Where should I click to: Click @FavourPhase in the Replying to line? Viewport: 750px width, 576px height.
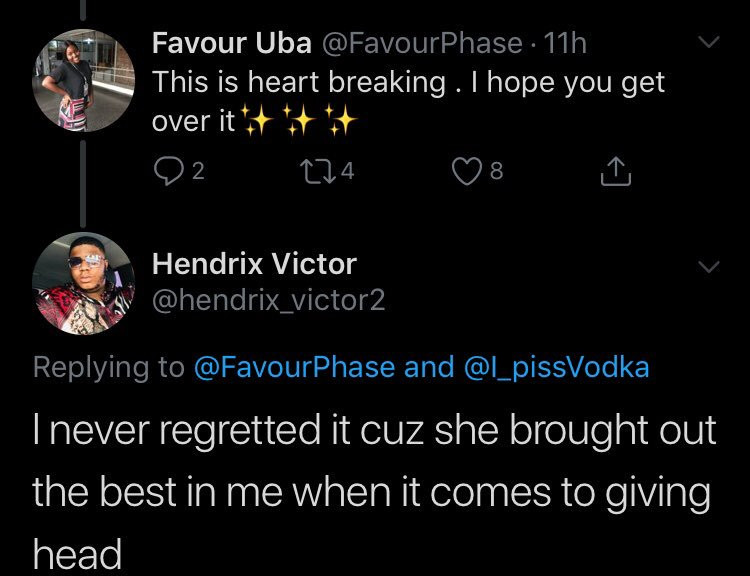[293, 367]
